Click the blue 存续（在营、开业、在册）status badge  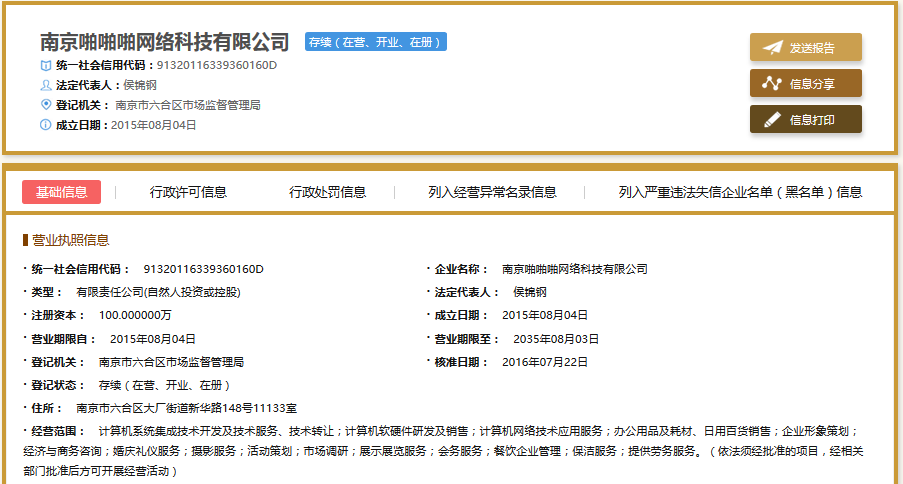[375, 42]
